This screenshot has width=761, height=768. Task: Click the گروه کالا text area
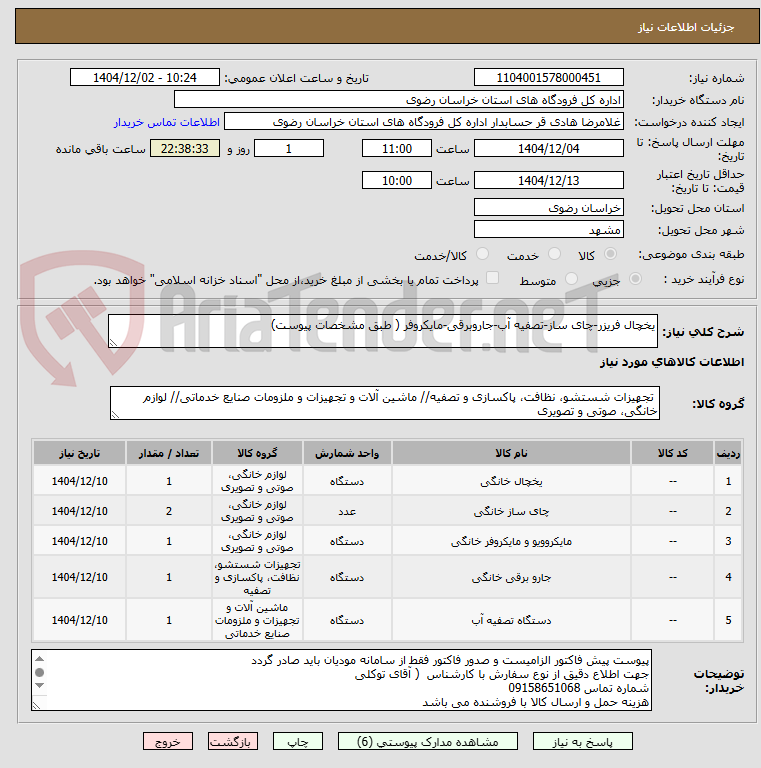point(384,403)
